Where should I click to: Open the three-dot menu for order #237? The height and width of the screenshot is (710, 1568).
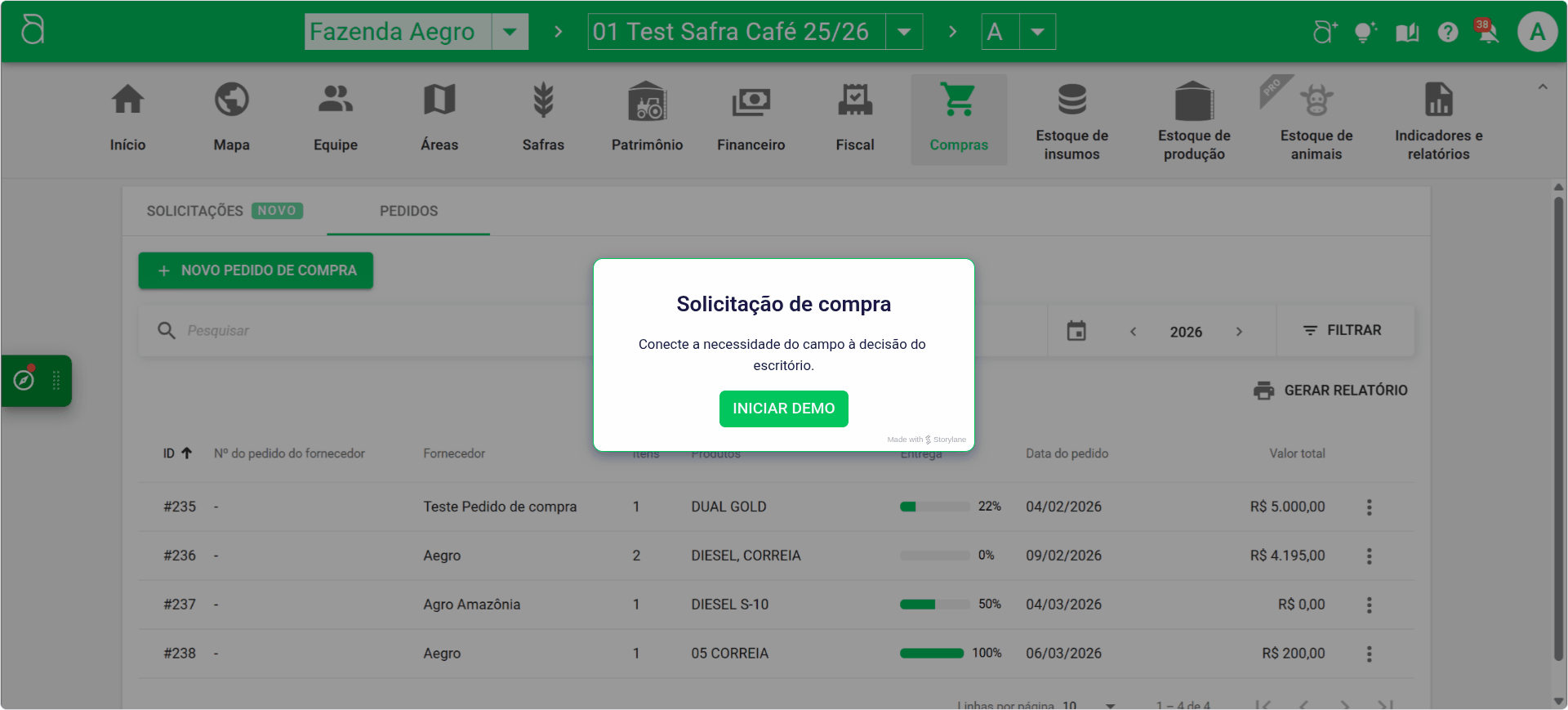(x=1370, y=605)
